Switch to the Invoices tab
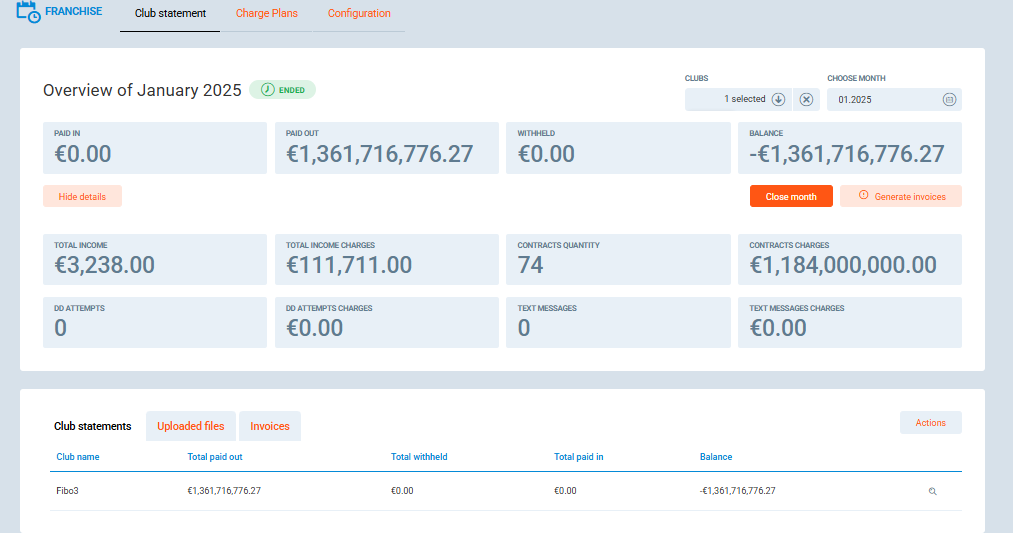This screenshot has width=1013, height=533. pyautogui.click(x=270, y=426)
